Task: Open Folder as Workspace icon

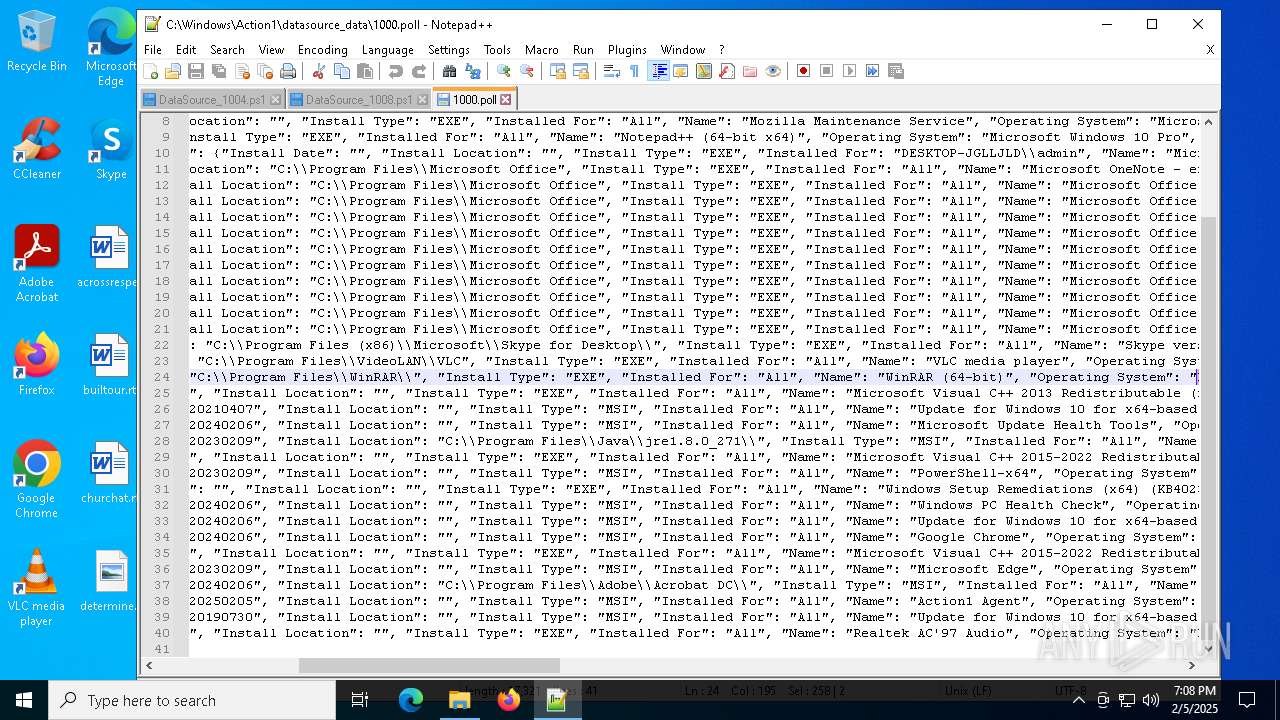Action: click(750, 71)
